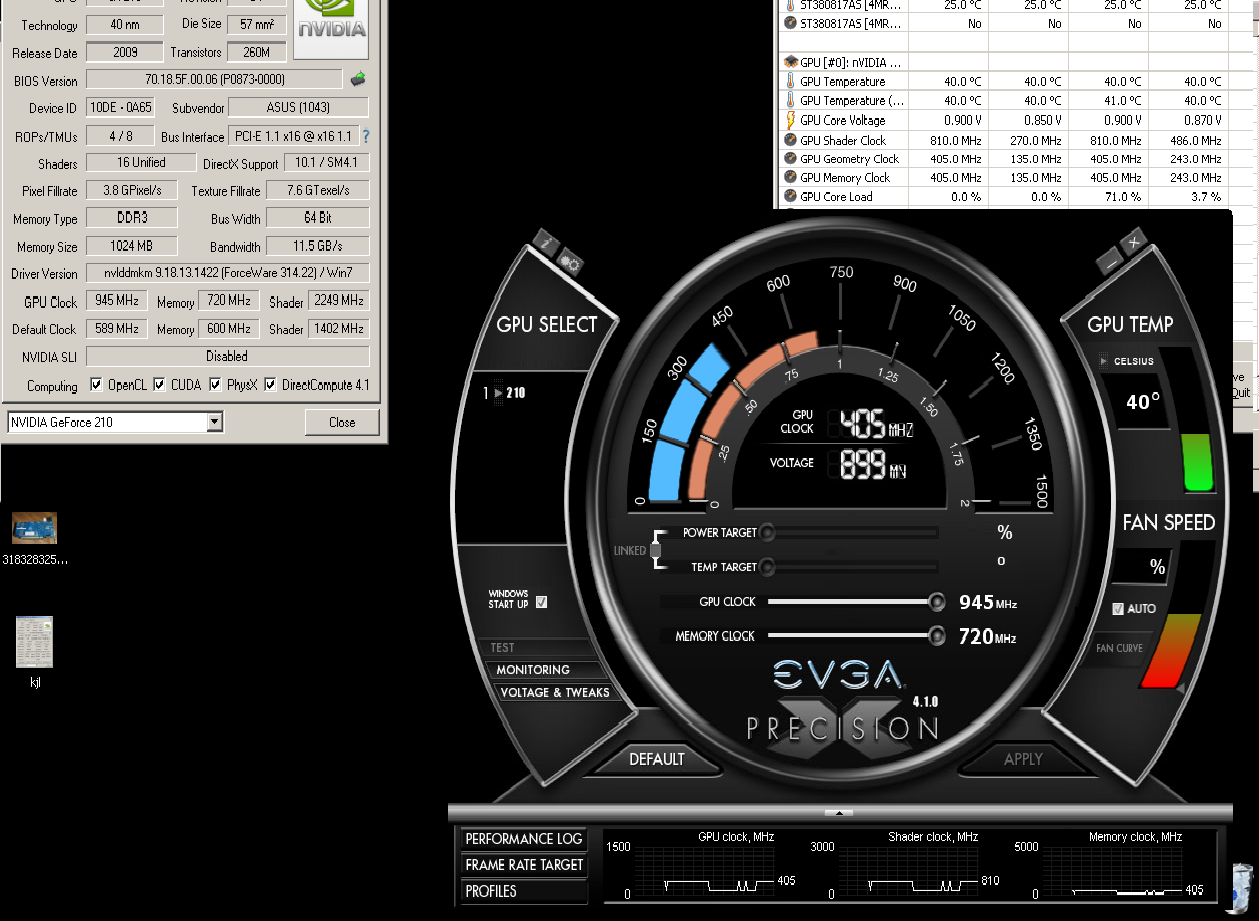Select the kjl desktop icon
Image resolution: width=1259 pixels, height=921 pixels.
(x=35, y=652)
